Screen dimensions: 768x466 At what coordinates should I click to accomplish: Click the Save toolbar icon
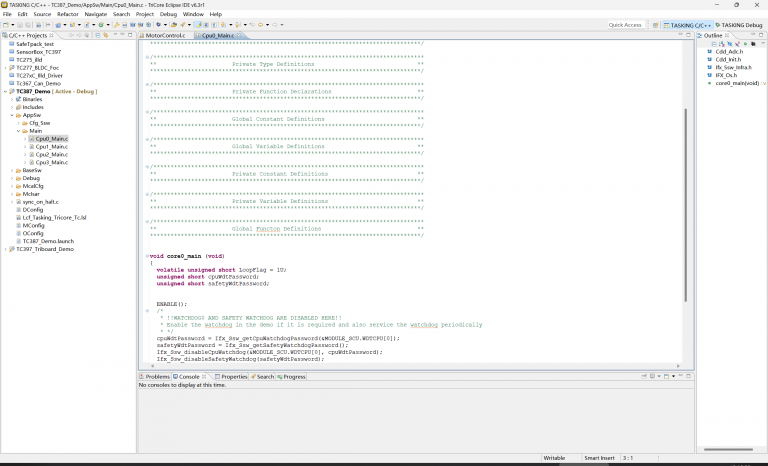pos(21,25)
